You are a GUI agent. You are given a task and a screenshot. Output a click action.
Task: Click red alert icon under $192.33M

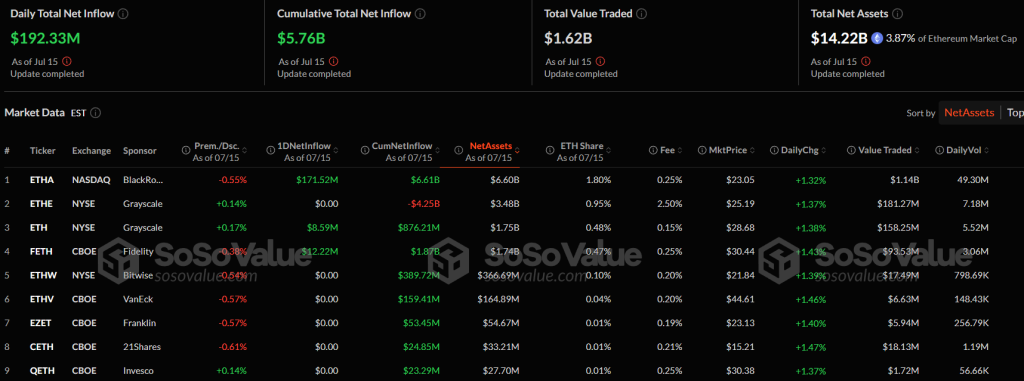pos(66,61)
